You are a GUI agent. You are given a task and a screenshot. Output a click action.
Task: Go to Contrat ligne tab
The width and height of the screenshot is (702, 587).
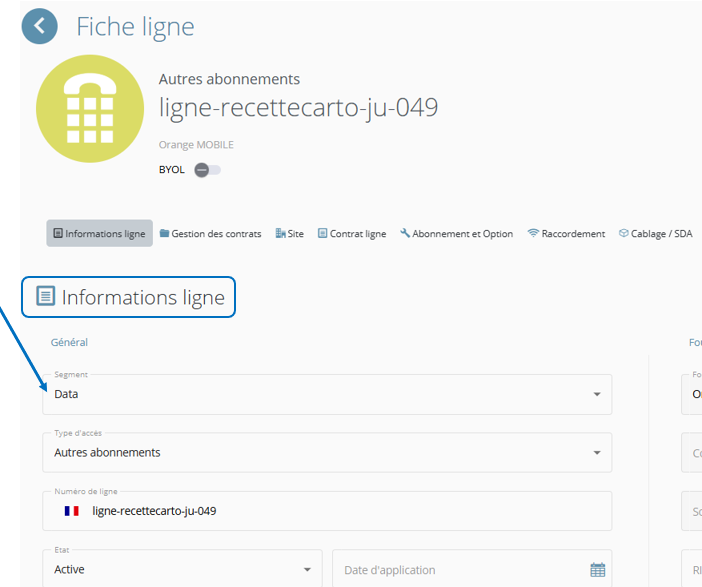point(351,234)
